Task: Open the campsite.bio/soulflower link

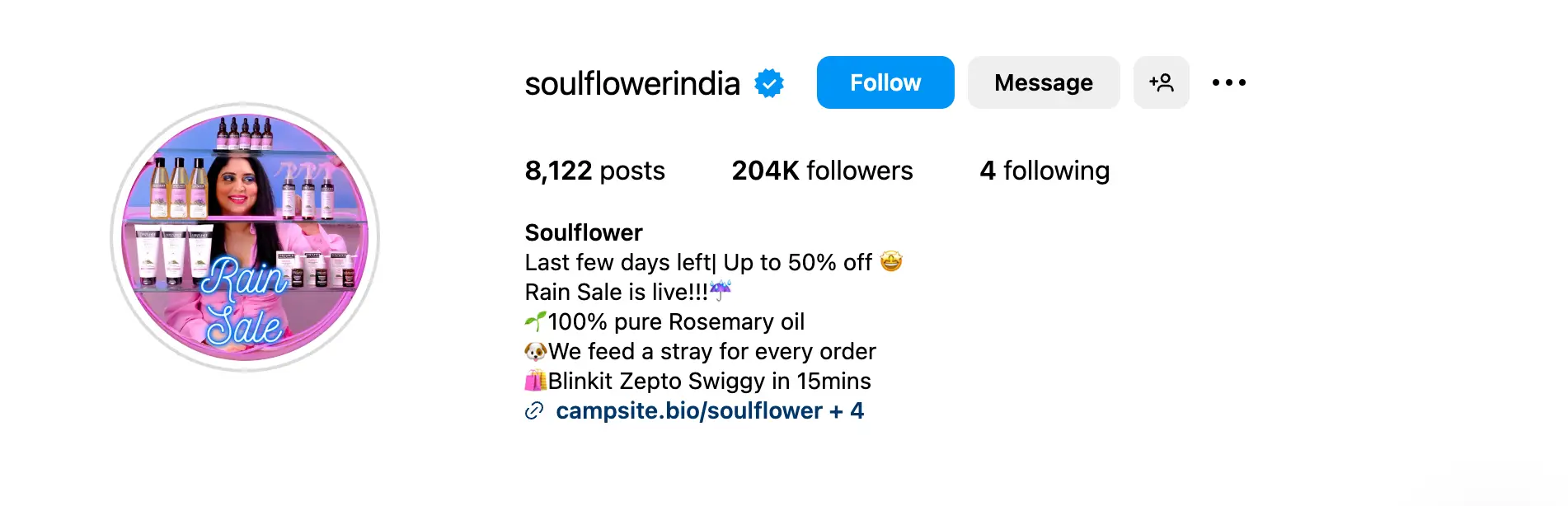Action: (688, 410)
